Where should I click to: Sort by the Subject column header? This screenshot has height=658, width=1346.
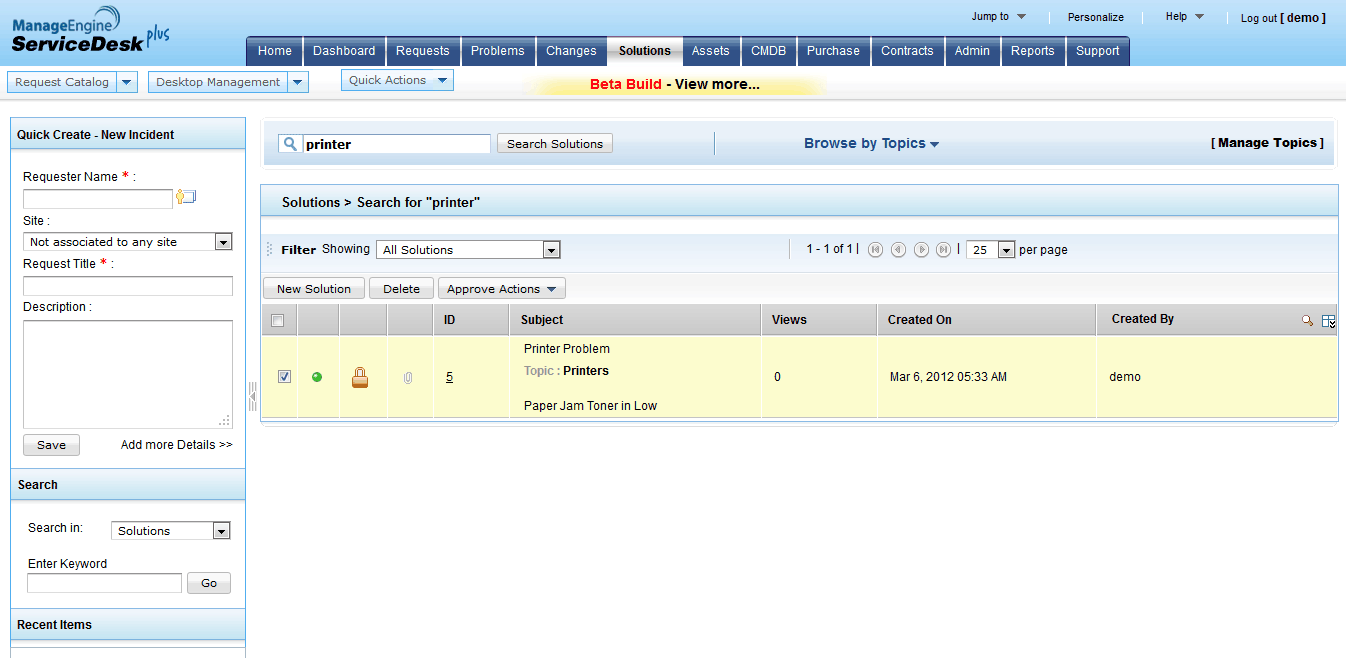click(542, 320)
